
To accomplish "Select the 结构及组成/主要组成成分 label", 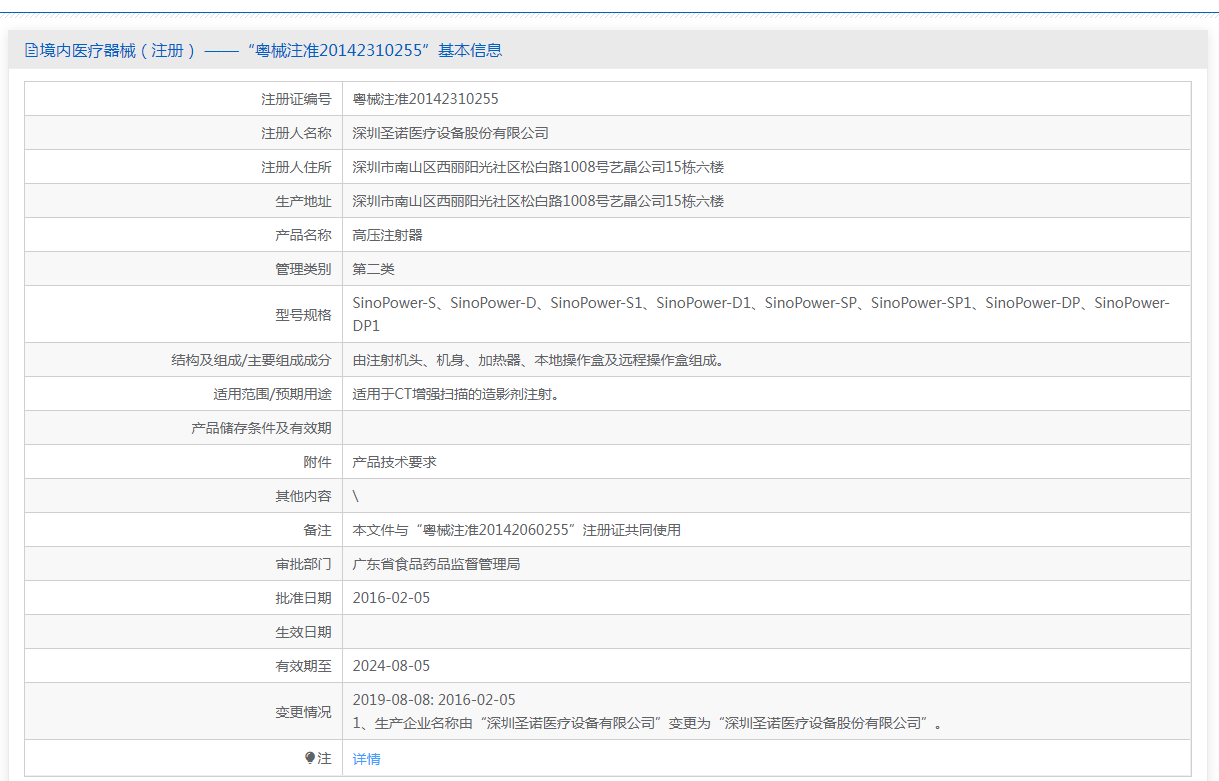I will tap(251, 360).
